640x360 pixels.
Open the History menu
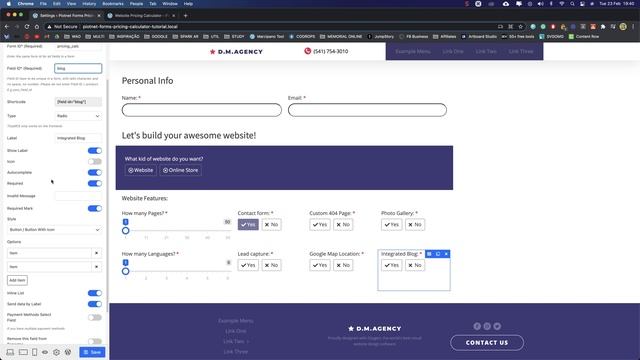click(89, 4)
